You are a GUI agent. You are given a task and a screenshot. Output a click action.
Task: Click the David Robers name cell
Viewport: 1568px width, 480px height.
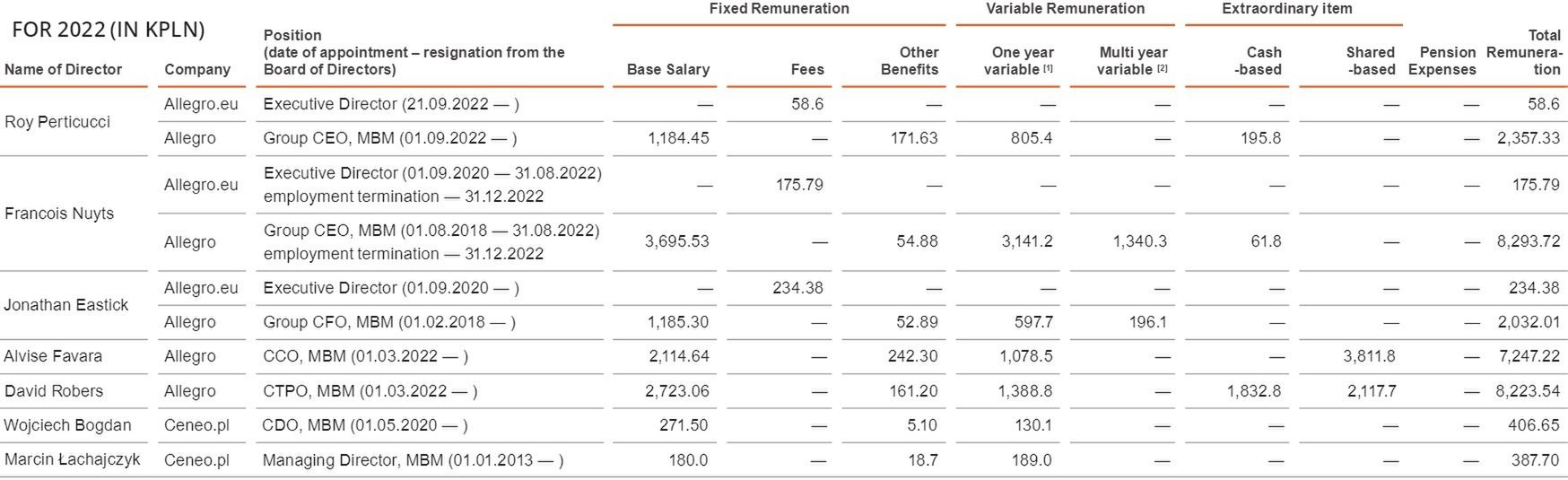54,391
